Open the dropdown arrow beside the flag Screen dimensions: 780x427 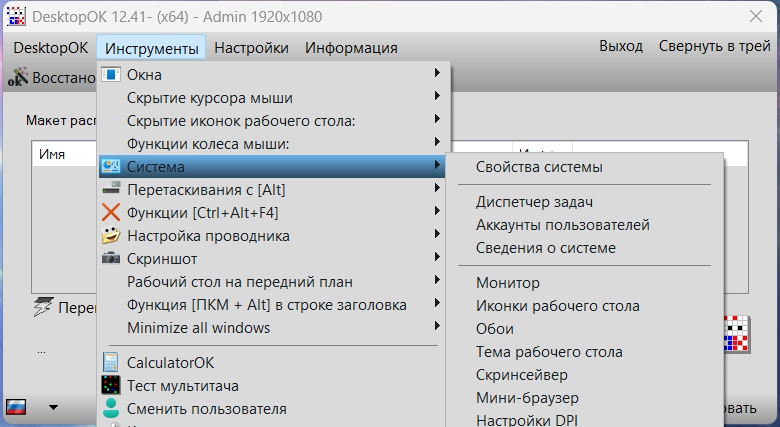click(52, 408)
